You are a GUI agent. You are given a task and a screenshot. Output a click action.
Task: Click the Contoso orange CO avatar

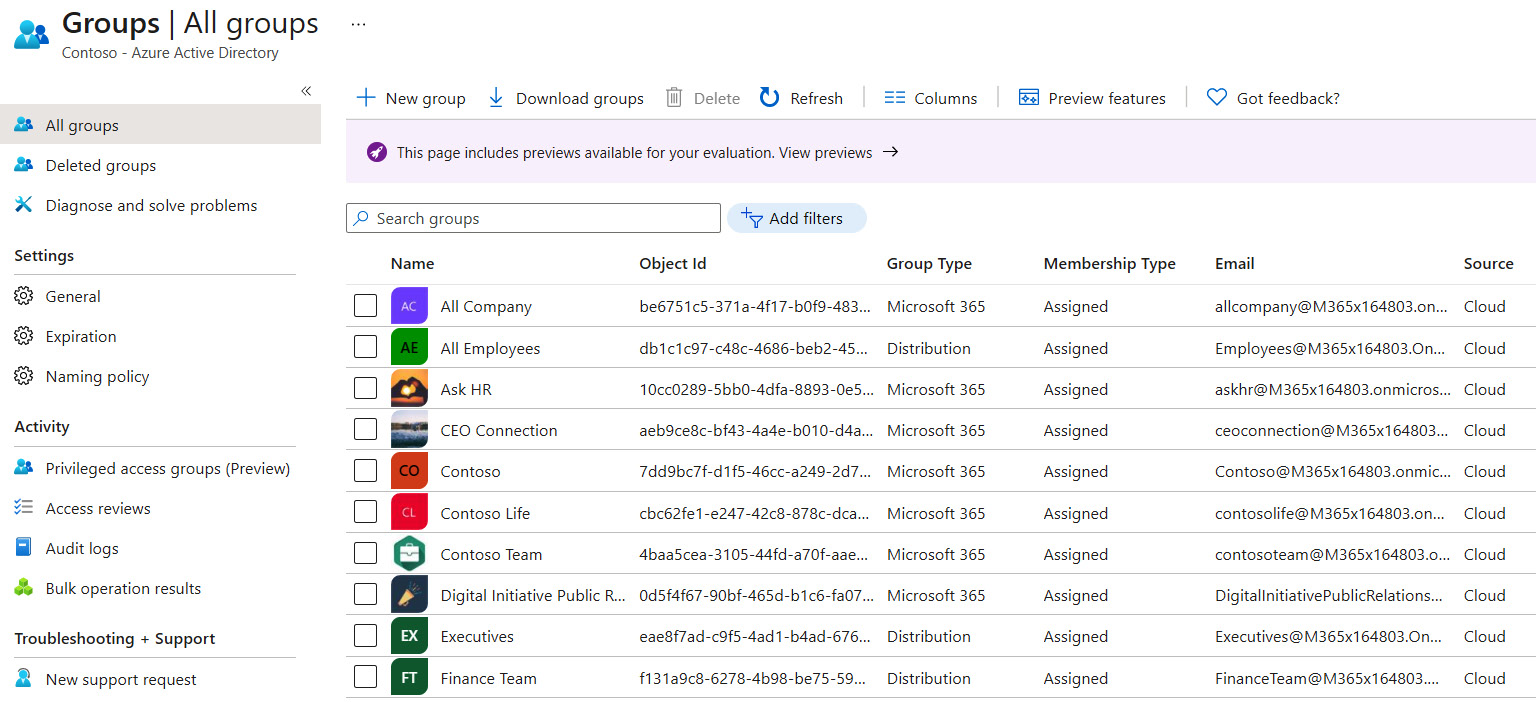coord(409,471)
